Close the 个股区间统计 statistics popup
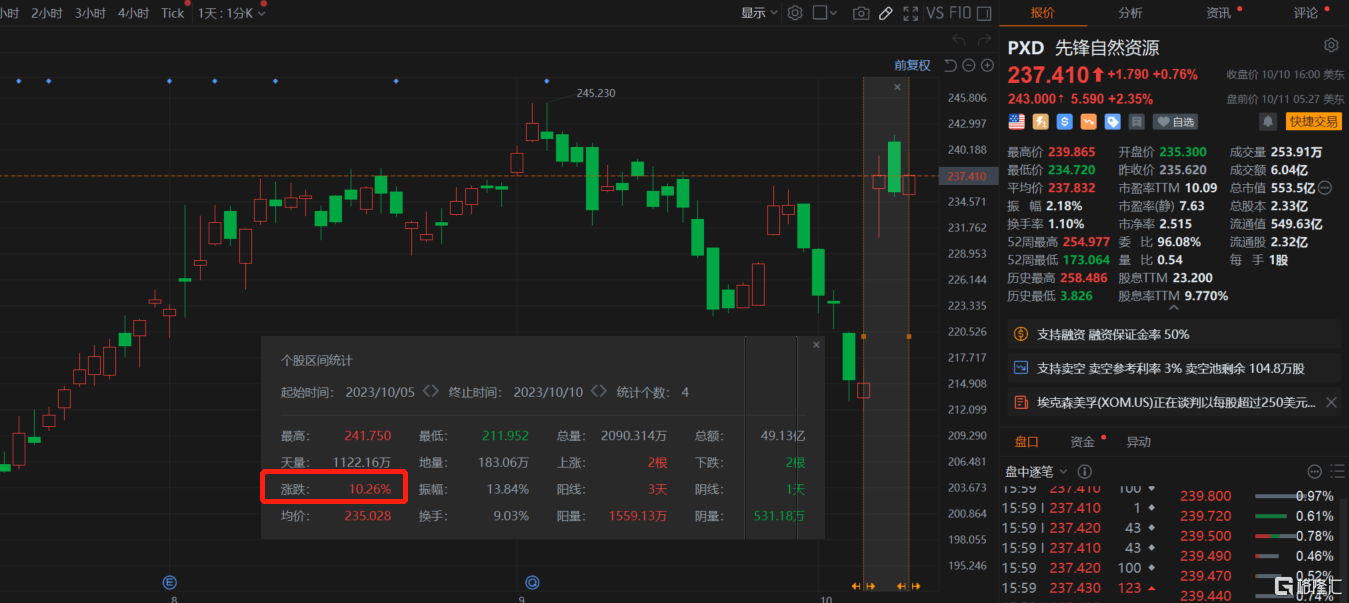The height and width of the screenshot is (603, 1349). pyautogui.click(x=816, y=345)
